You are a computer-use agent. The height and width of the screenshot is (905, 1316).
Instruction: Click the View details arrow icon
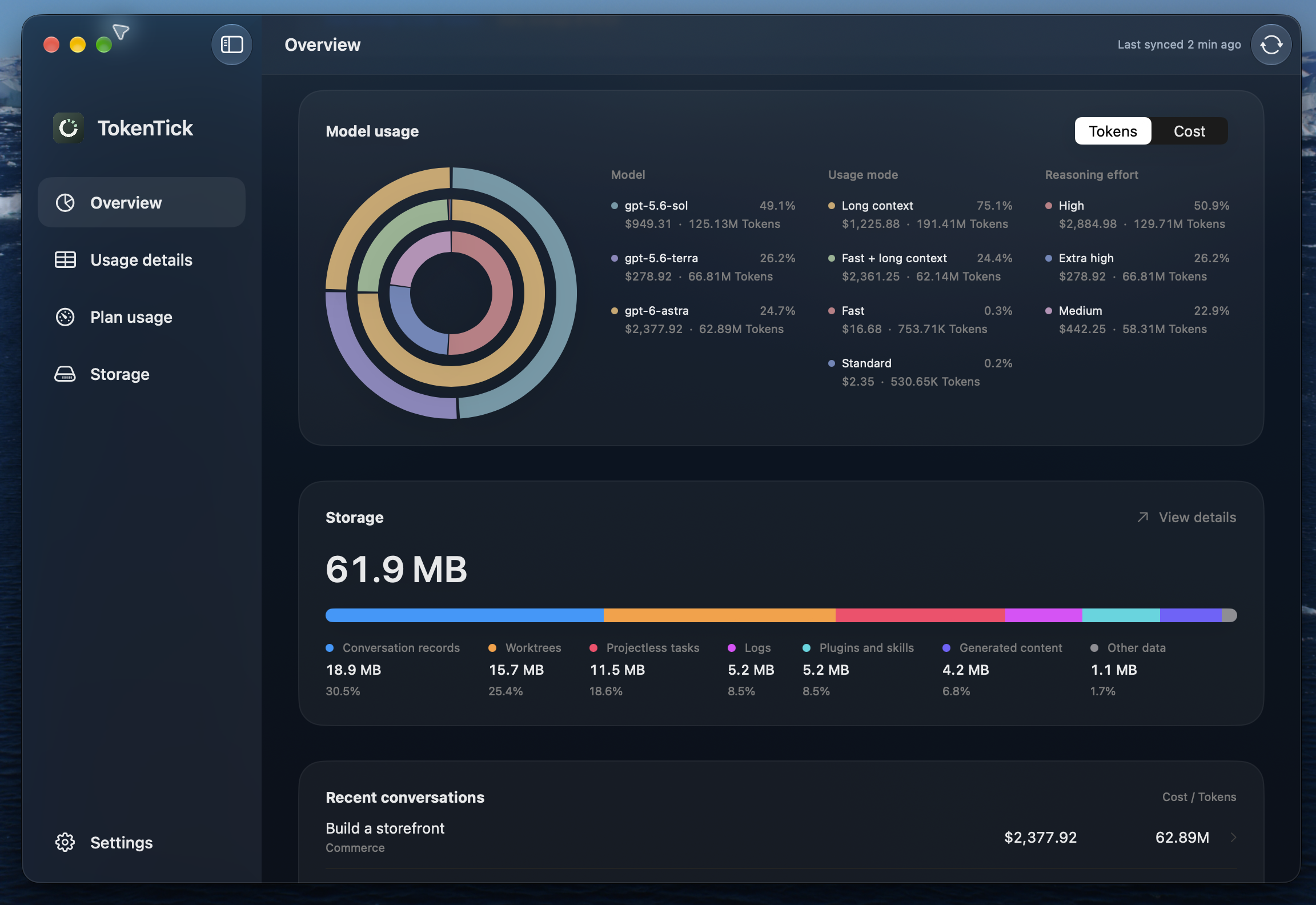click(1142, 517)
